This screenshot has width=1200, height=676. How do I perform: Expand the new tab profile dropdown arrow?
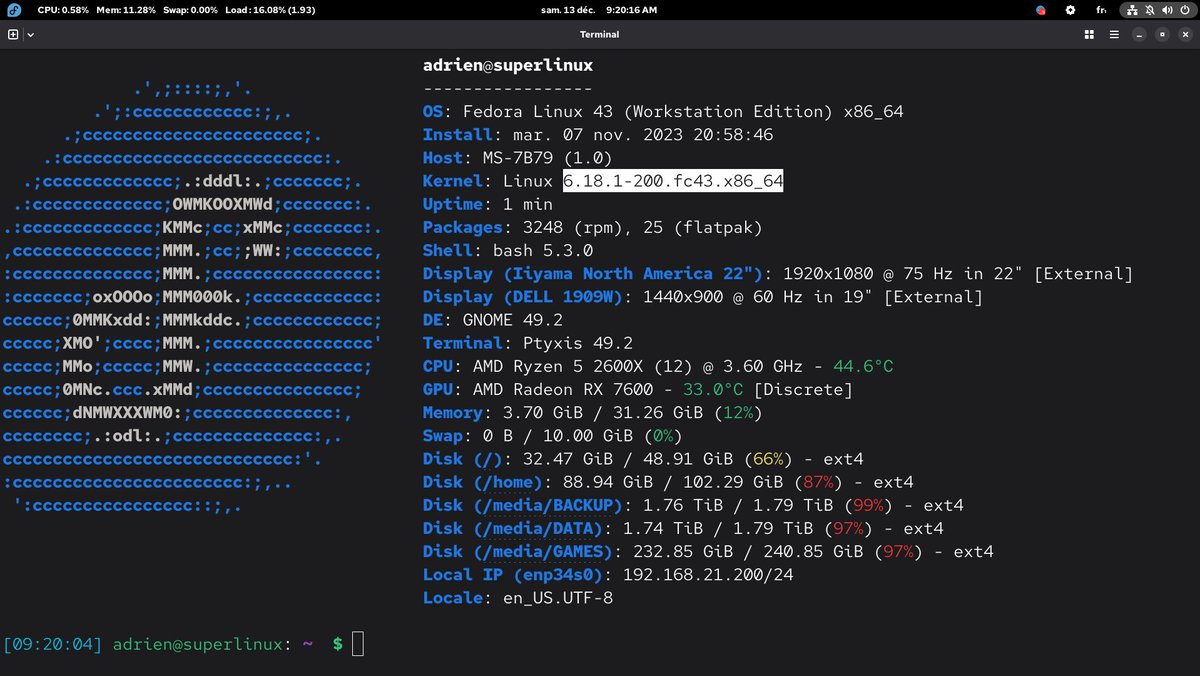(x=30, y=34)
